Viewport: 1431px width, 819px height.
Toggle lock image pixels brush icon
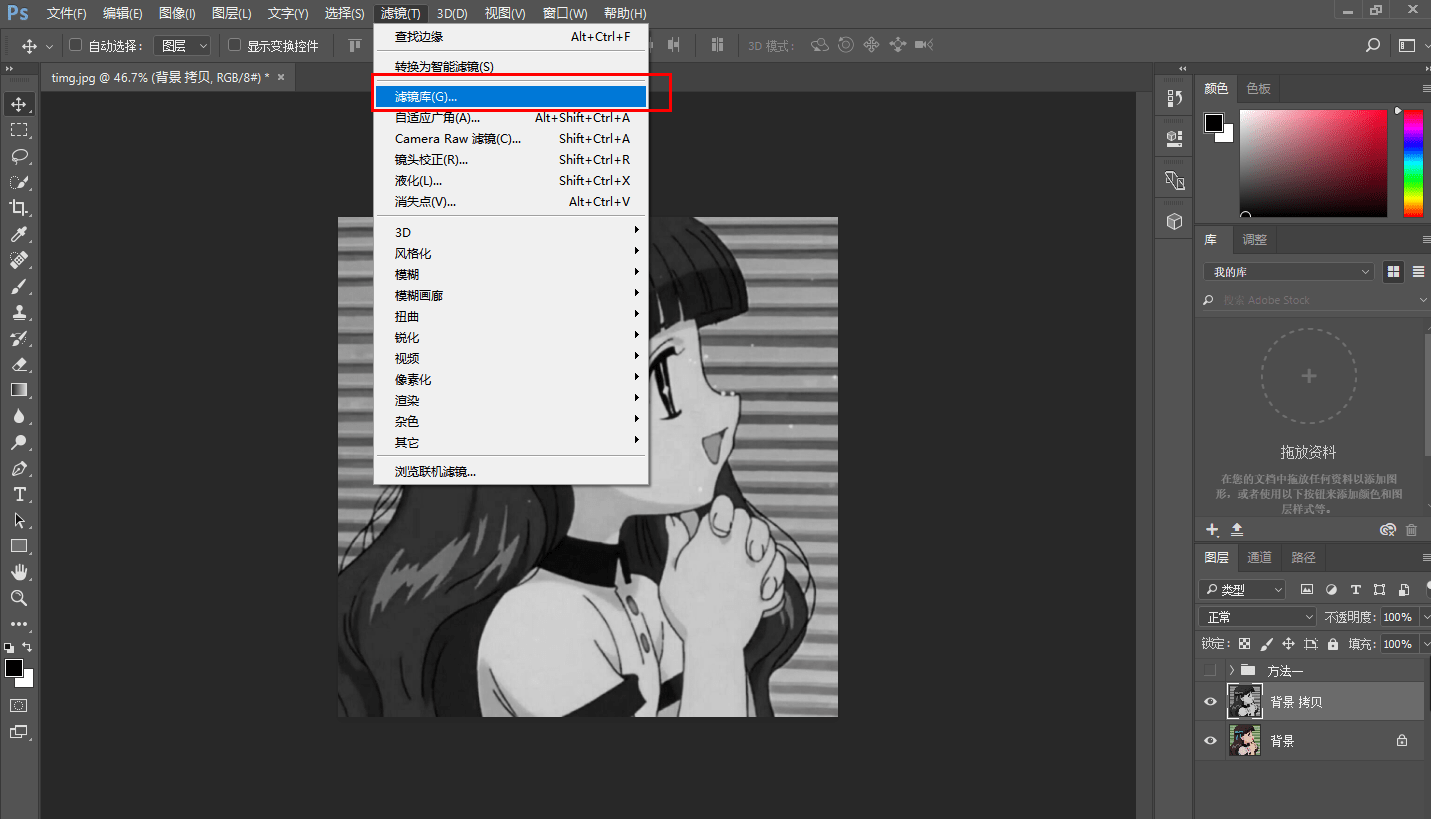coord(1267,644)
